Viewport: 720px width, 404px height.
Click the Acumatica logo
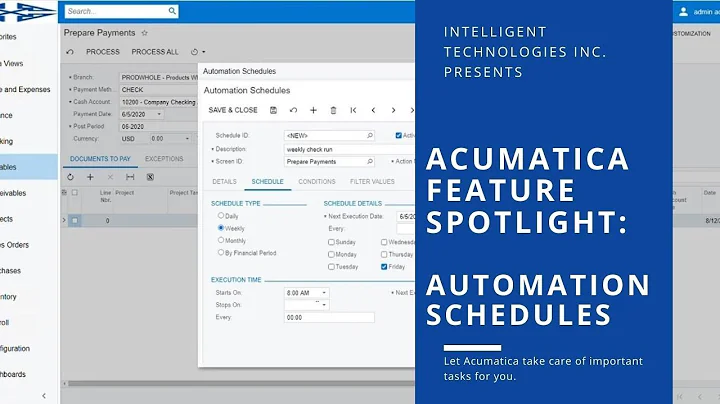28,11
